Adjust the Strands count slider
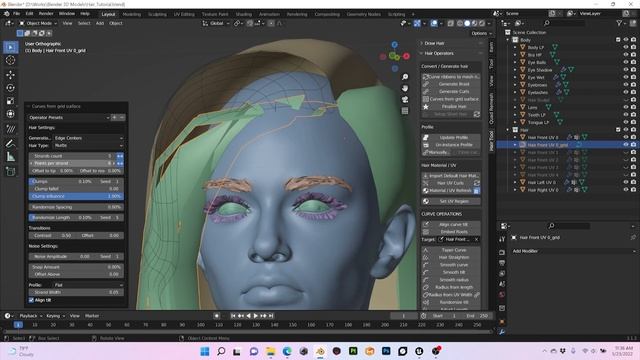The image size is (640, 360). pyautogui.click(x=72, y=156)
